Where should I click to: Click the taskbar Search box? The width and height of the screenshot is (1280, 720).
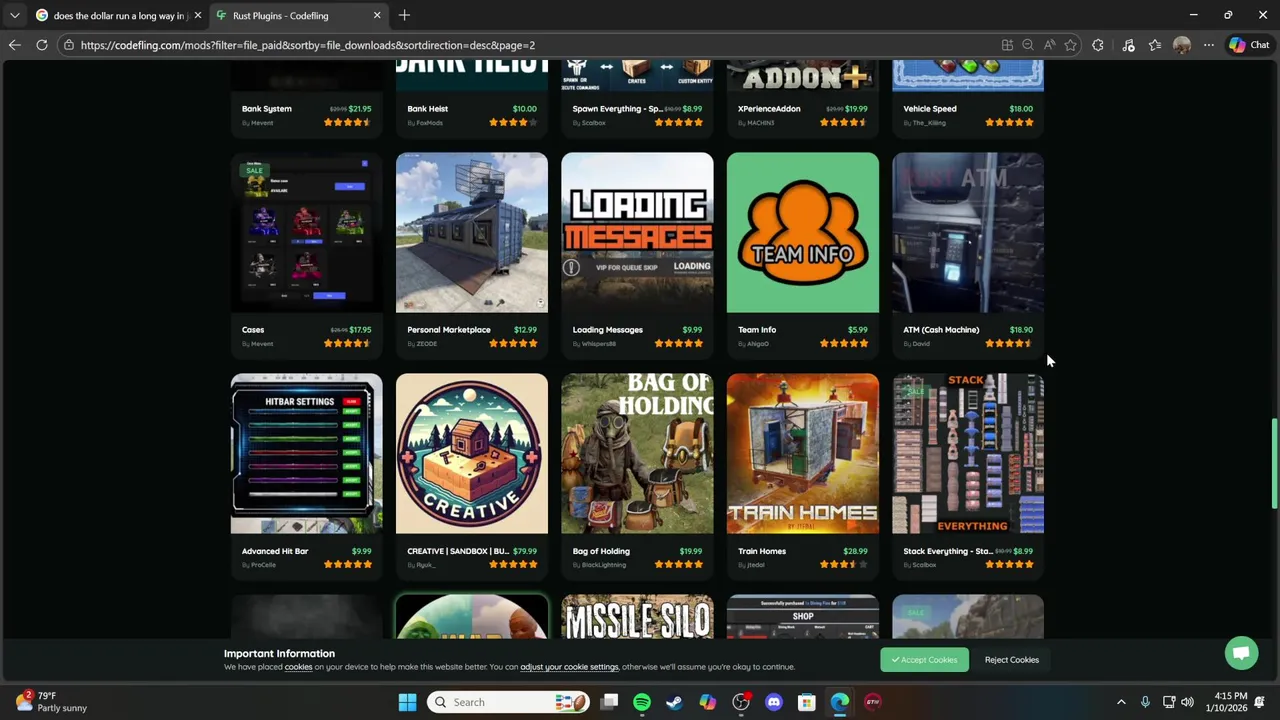click(509, 702)
